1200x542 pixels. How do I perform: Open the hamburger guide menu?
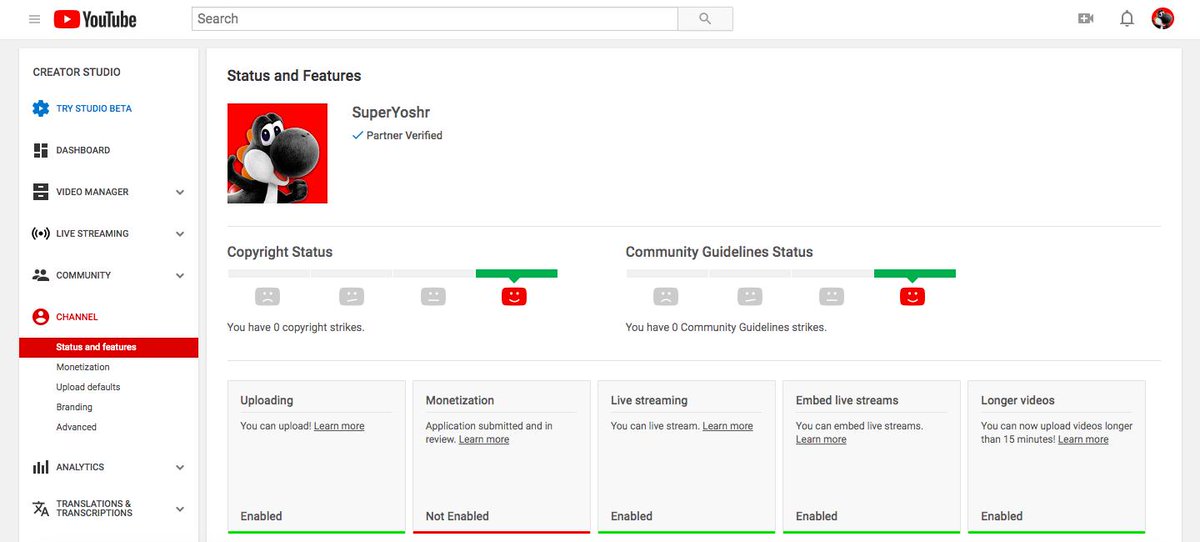35,19
